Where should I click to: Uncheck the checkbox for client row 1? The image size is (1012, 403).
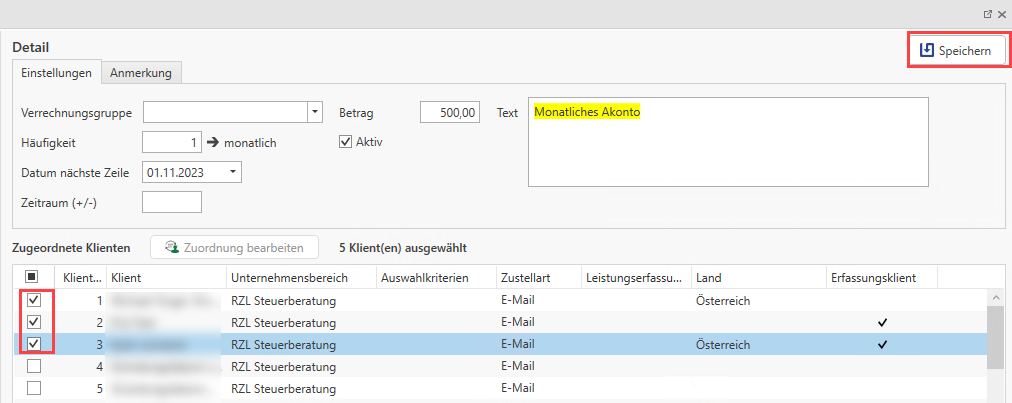[x=33, y=300]
